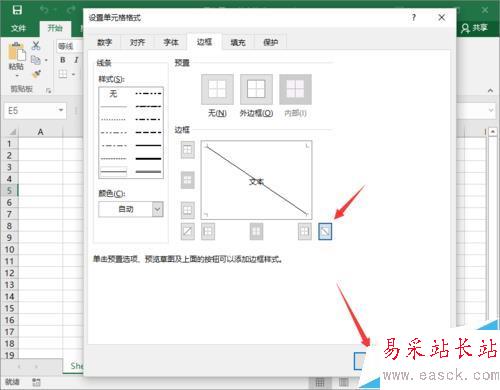The image size is (500, 390).
Task: Click the border preview area with 文本
Action: [x=256, y=180]
